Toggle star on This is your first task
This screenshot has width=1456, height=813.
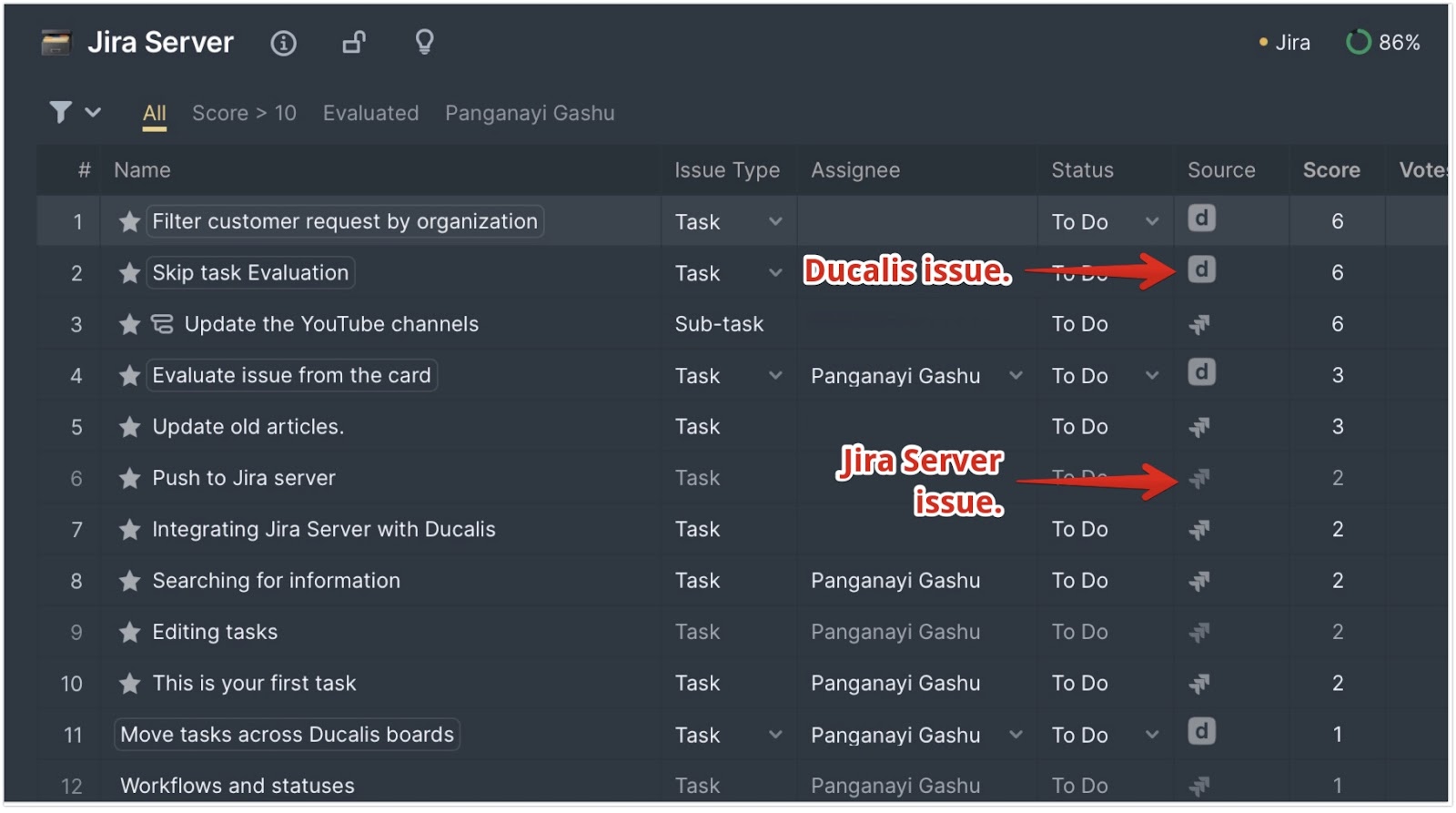130,683
